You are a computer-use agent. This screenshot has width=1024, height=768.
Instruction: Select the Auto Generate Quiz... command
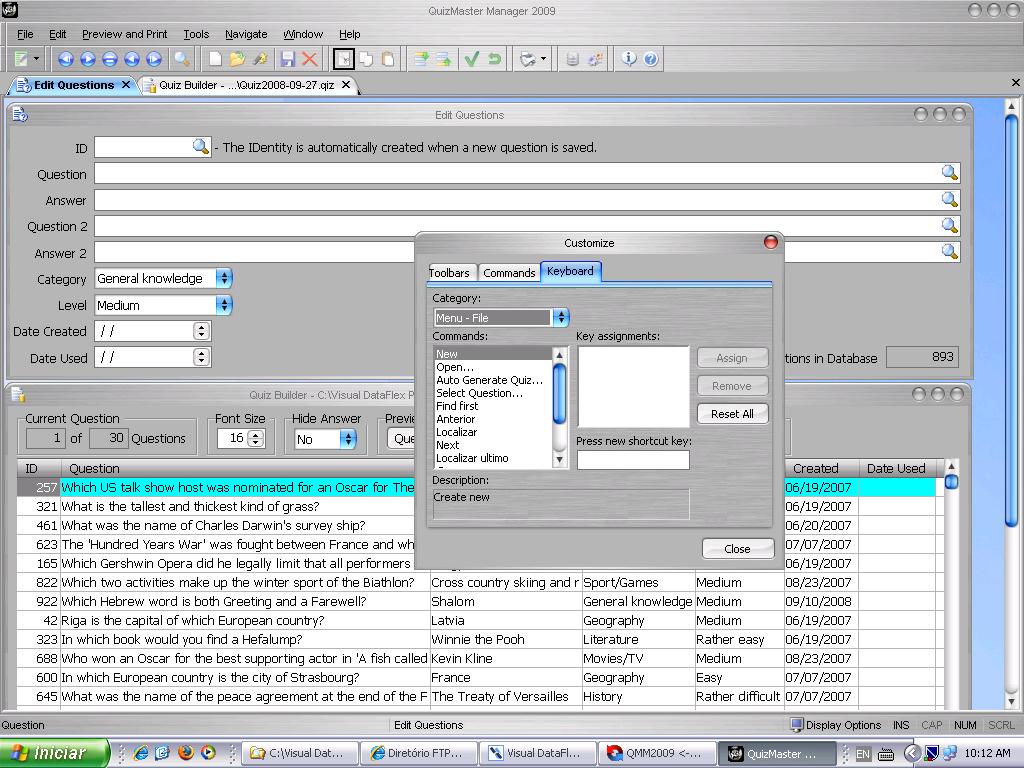489,380
